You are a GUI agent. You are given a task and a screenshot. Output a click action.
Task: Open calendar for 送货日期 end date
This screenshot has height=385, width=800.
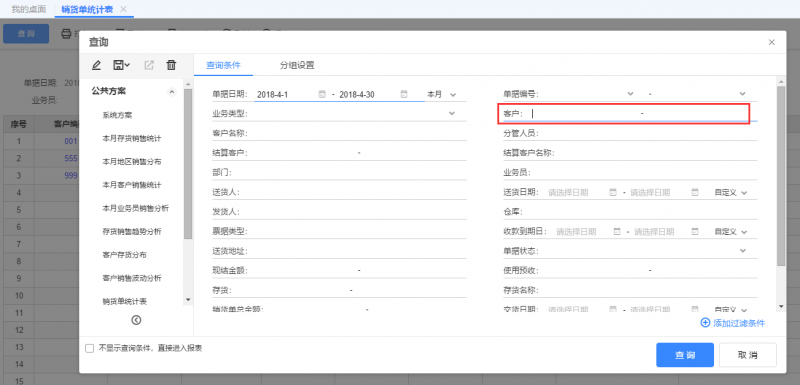click(x=695, y=192)
